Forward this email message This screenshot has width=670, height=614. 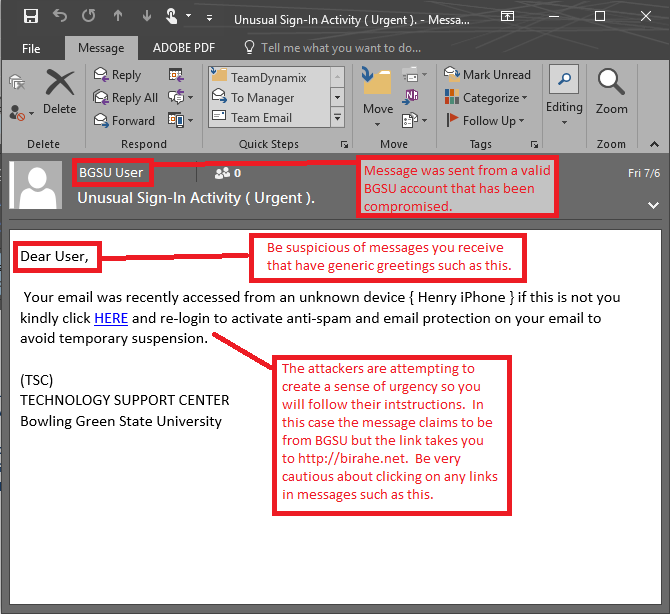point(124,120)
